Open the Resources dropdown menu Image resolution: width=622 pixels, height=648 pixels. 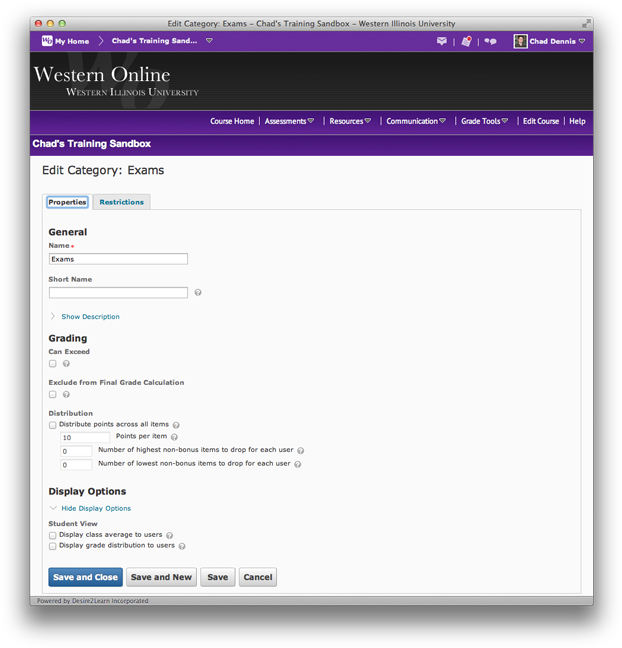pos(350,121)
